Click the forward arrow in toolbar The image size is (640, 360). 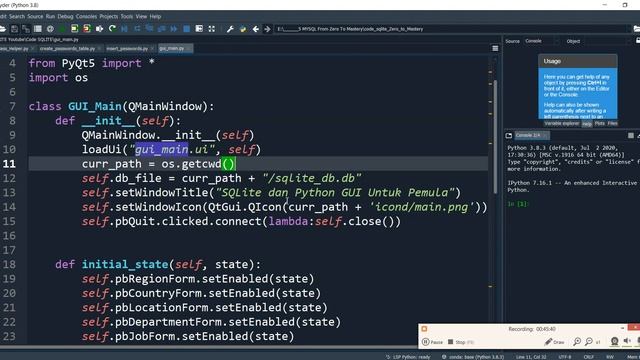pyautogui.click(x=267, y=29)
